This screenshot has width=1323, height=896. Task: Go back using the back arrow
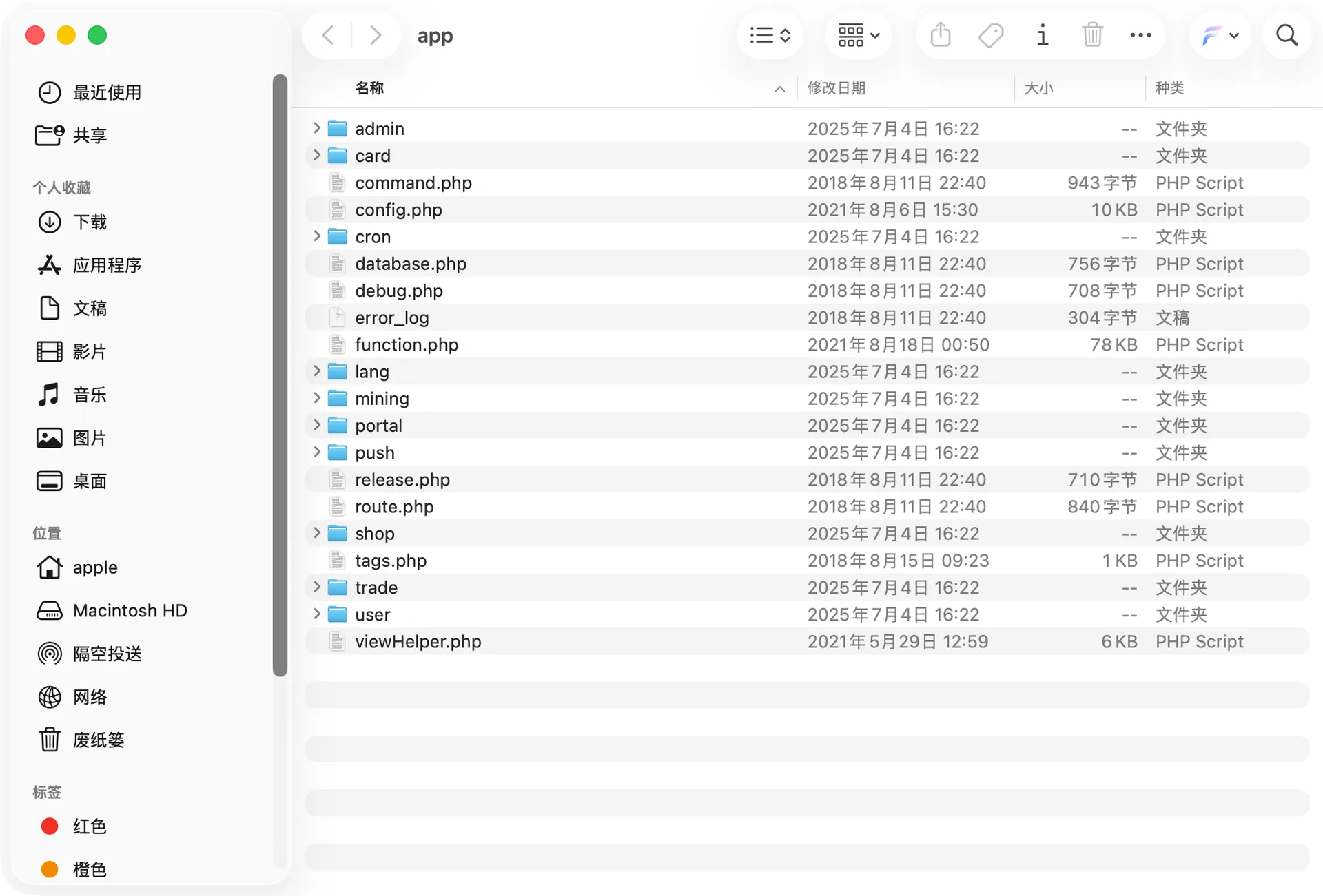click(x=329, y=35)
